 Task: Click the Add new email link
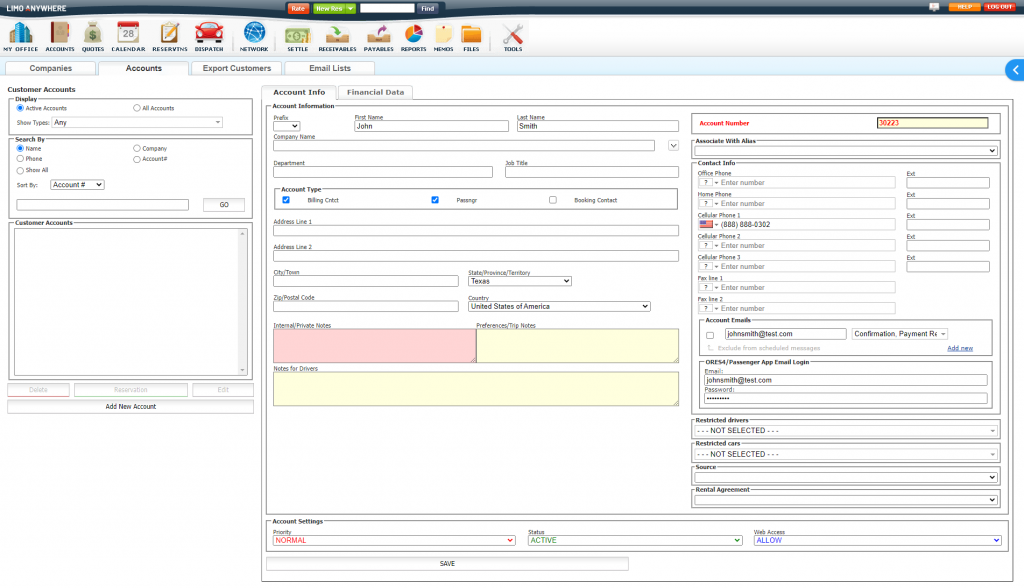click(x=960, y=348)
